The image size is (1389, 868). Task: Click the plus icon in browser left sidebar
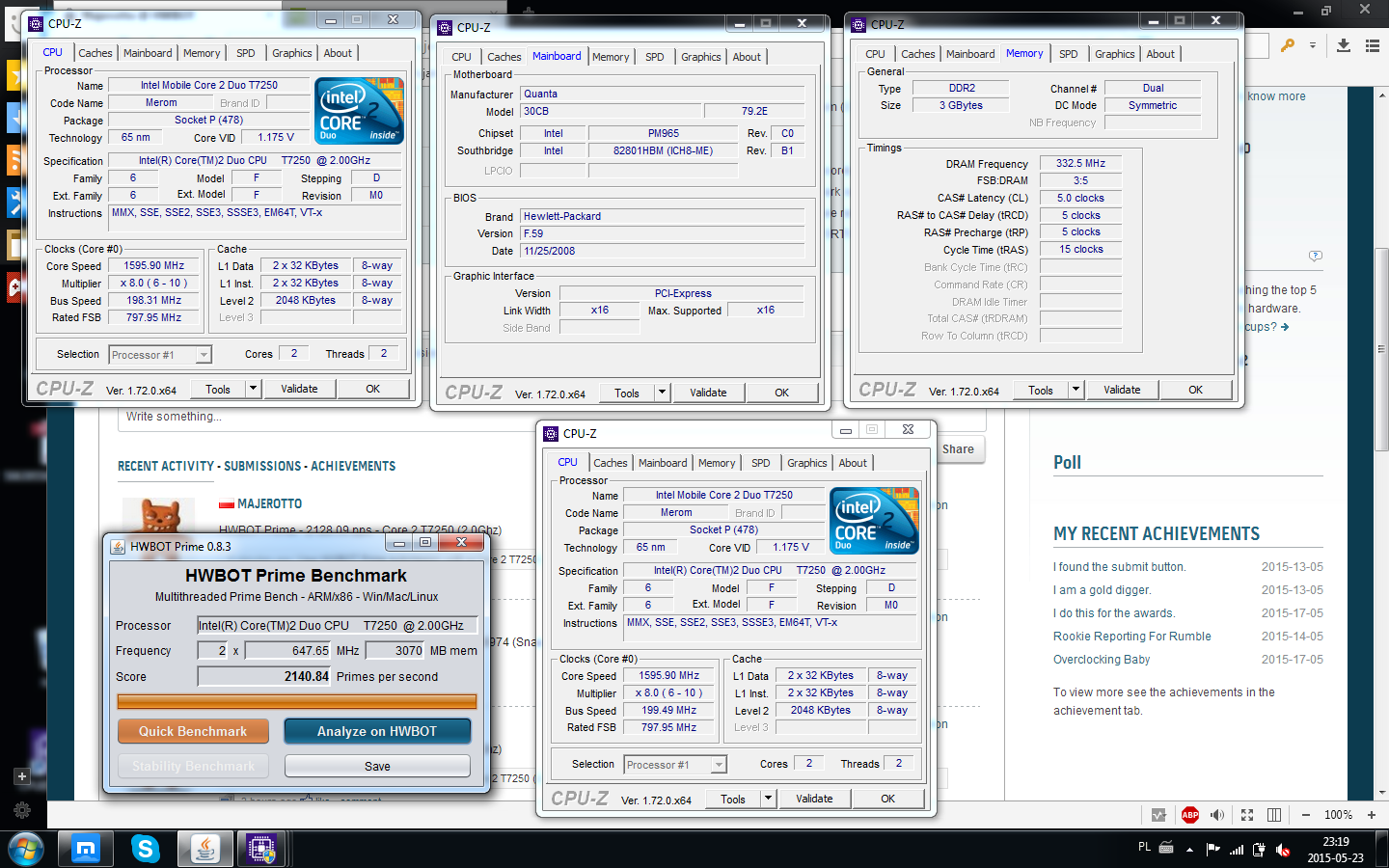(21, 775)
